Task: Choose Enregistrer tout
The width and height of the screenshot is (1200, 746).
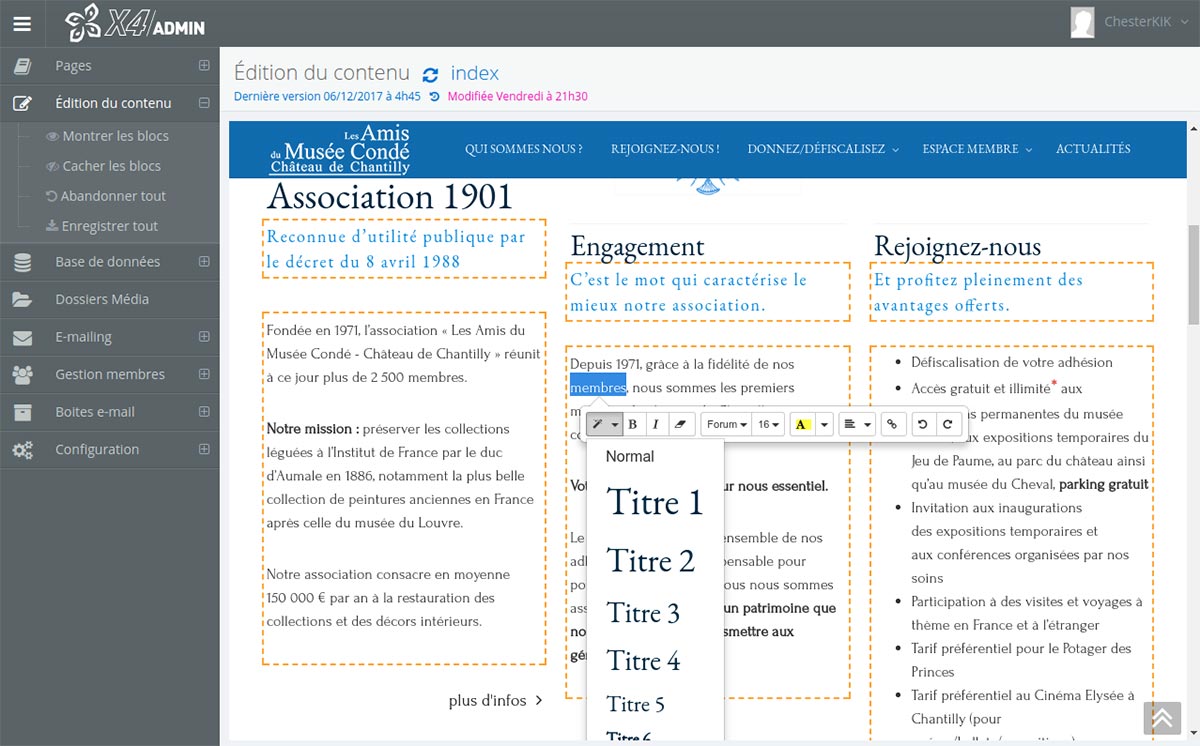Action: tap(109, 226)
